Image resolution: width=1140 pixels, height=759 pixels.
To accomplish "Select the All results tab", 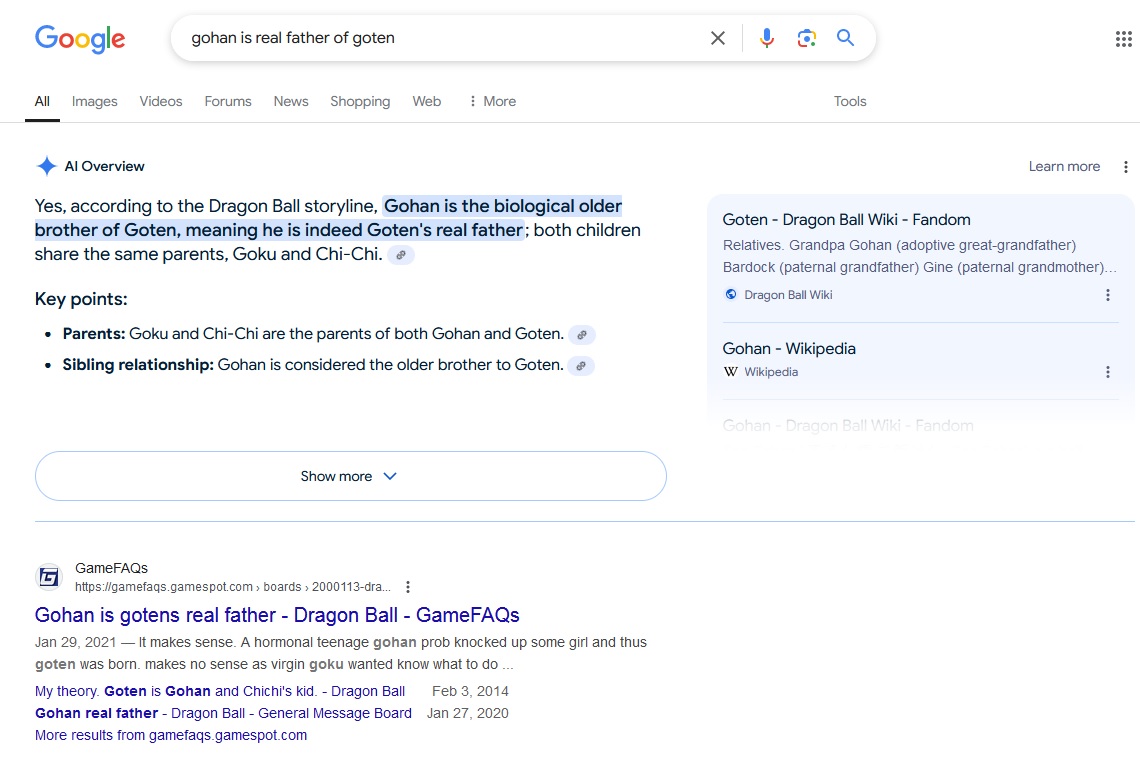I will pyautogui.click(x=42, y=102).
